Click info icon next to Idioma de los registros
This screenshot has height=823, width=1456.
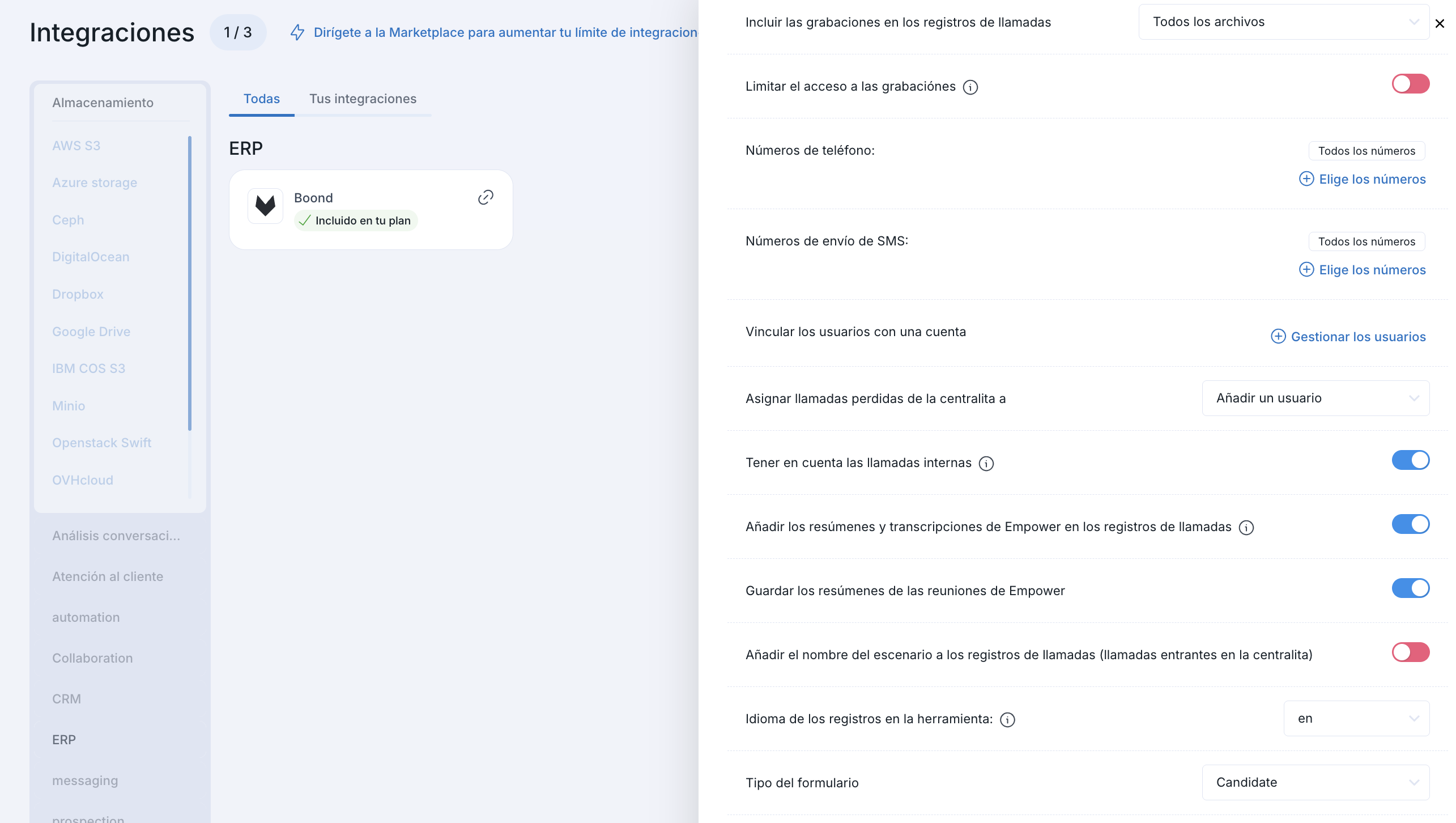tap(1007, 720)
